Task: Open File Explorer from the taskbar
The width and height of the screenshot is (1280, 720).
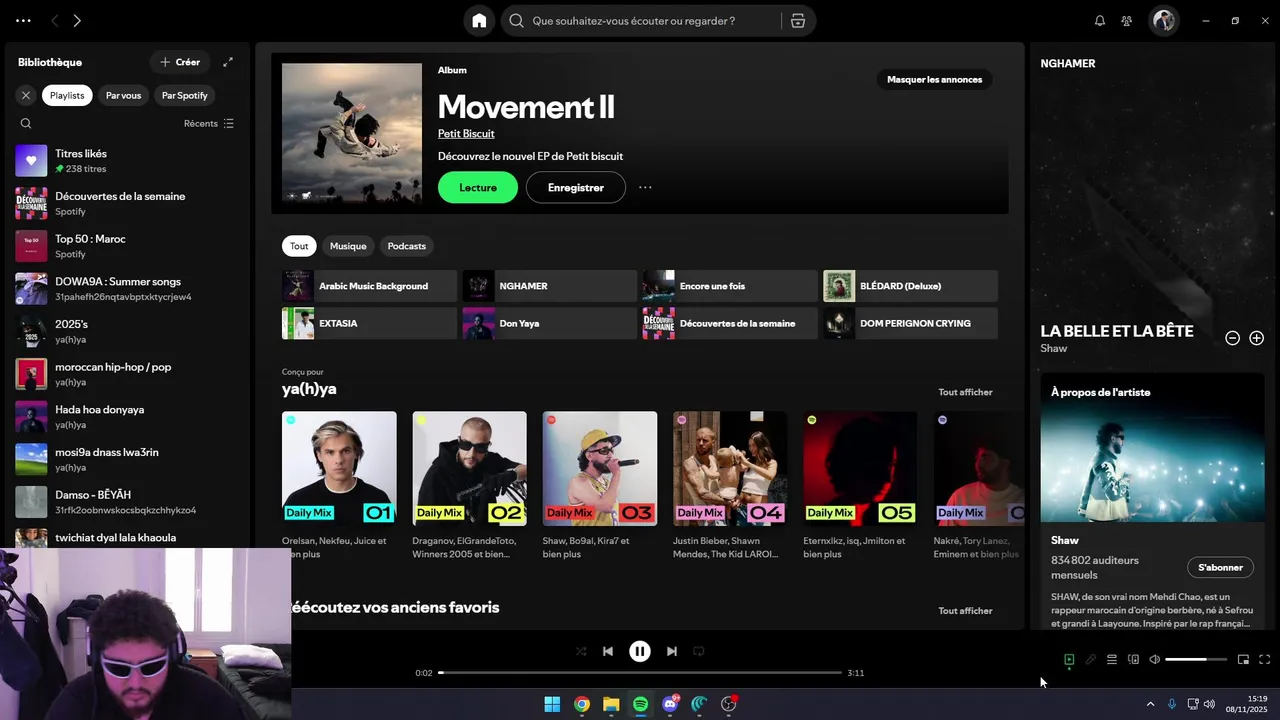Action: pyautogui.click(x=611, y=704)
